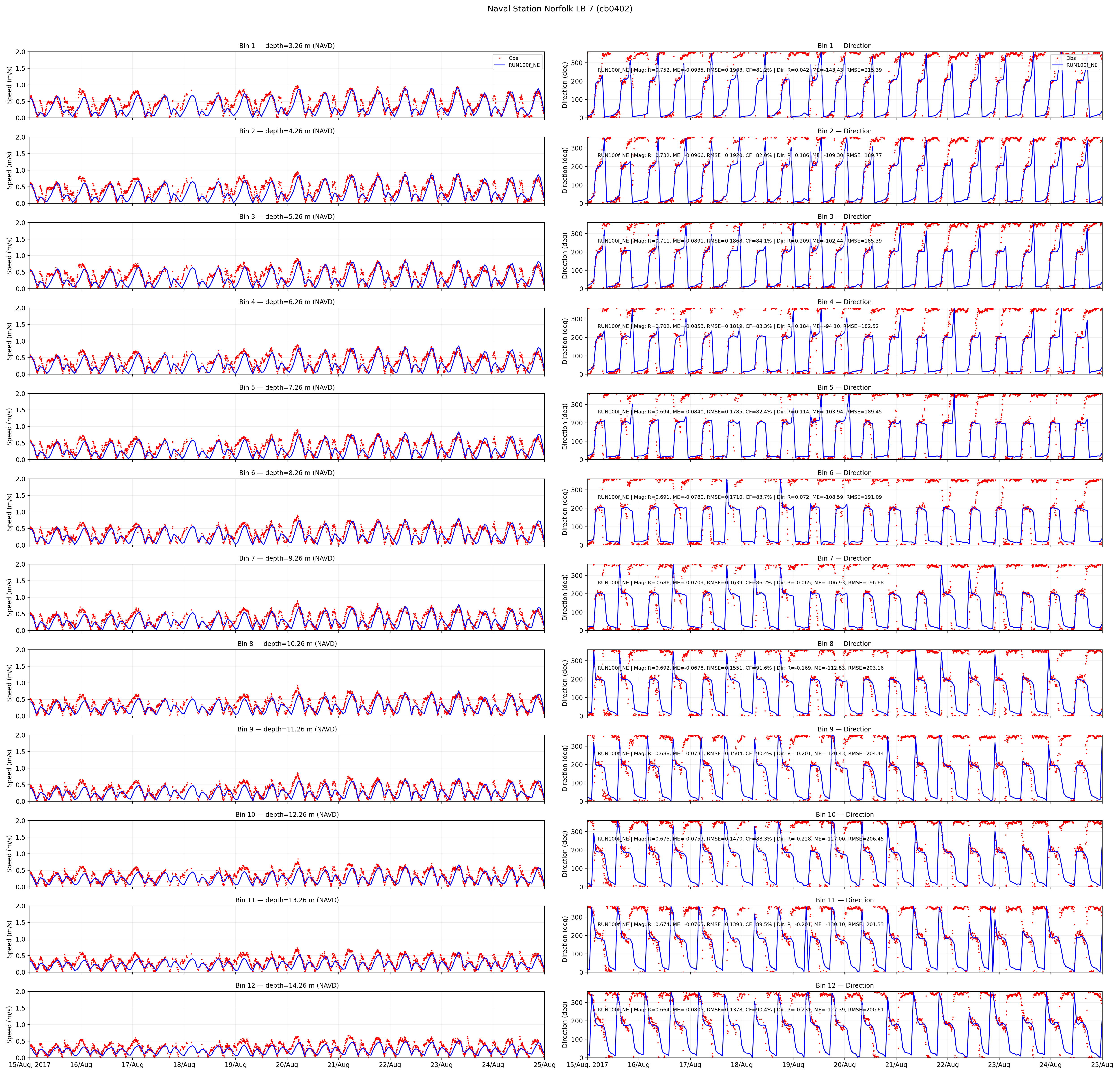Click "15/Aug, 2017" tick under Bin 12 Direction plot
The image size is (1120, 1075).
point(587,1065)
